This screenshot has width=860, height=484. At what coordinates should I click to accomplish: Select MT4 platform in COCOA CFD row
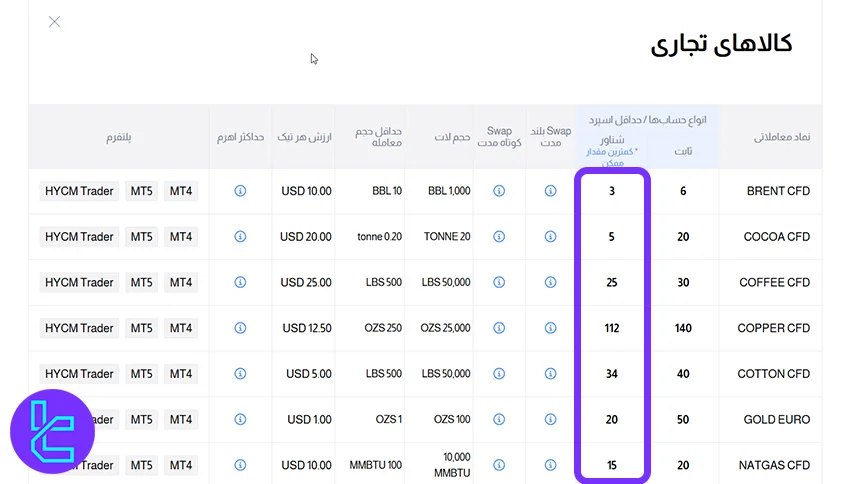[181, 237]
